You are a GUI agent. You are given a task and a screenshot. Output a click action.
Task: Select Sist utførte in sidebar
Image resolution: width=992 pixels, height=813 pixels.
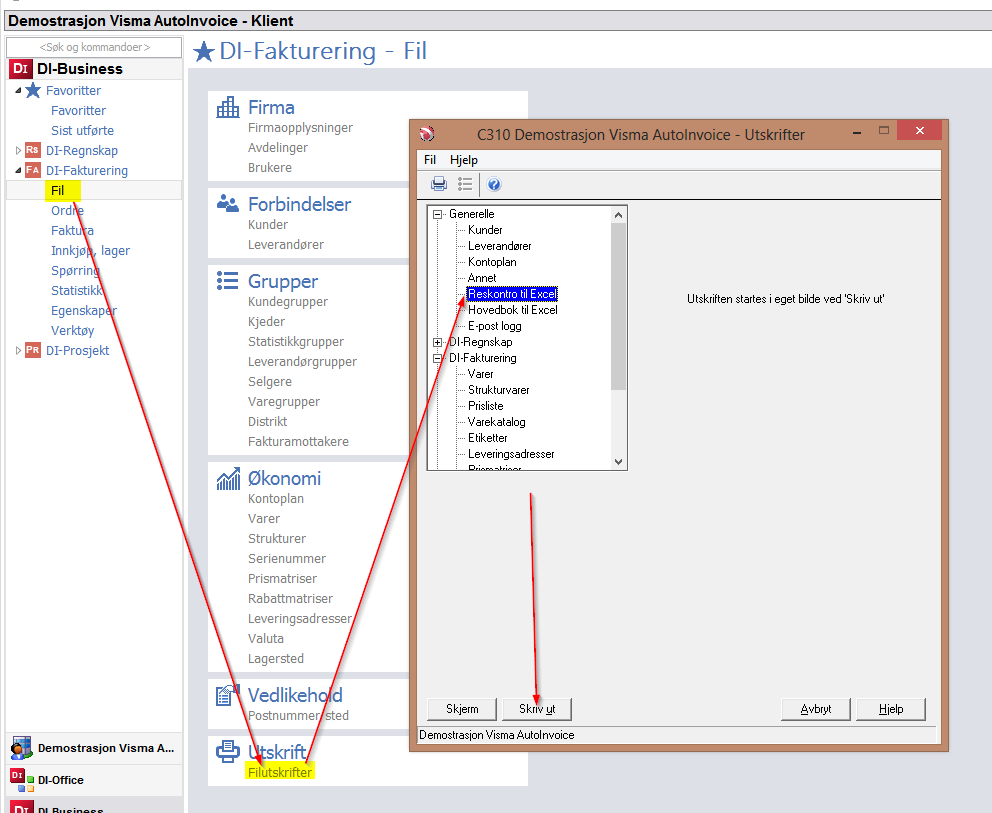coord(82,130)
